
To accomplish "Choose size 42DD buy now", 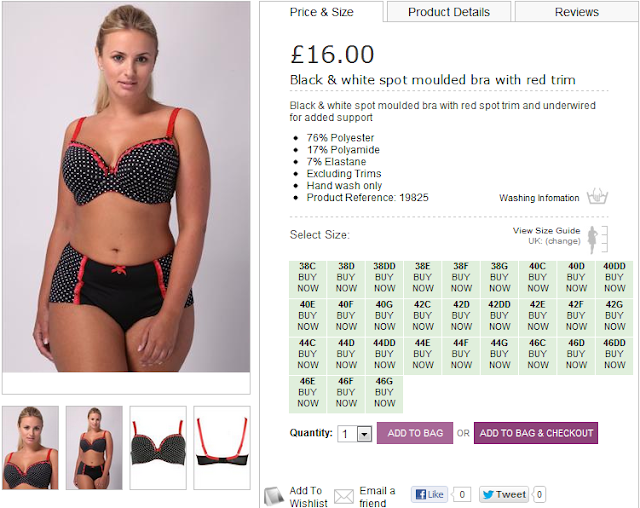I will [499, 316].
